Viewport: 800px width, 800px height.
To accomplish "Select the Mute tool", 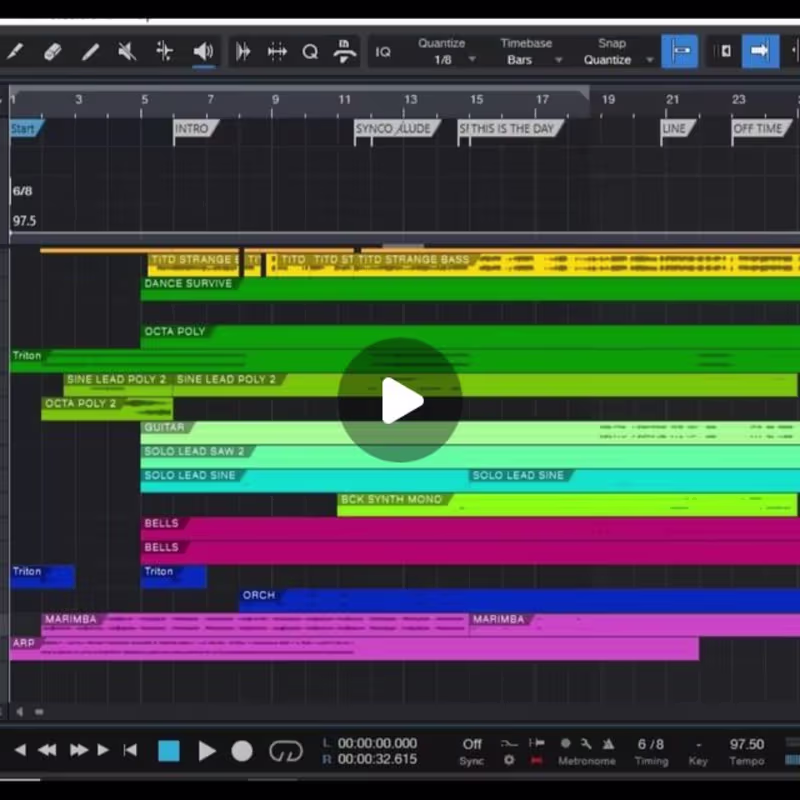I will (127, 51).
